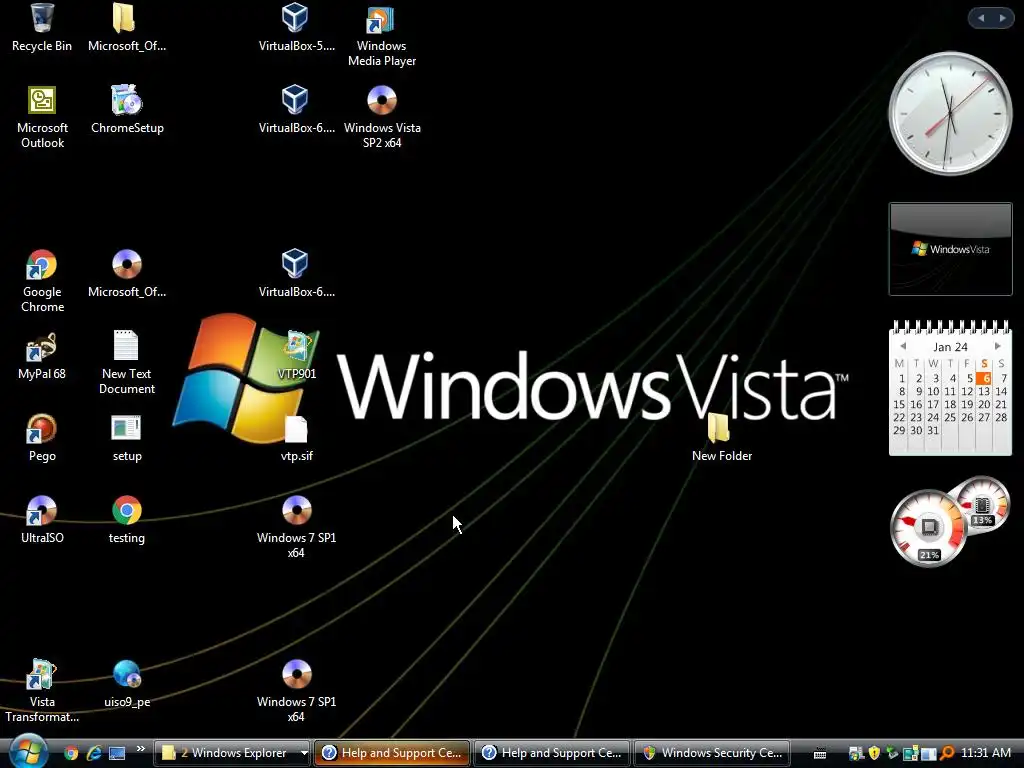1024x768 pixels.
Task: Select the VirtualBox-5 installer icon
Action: [x=296, y=27]
